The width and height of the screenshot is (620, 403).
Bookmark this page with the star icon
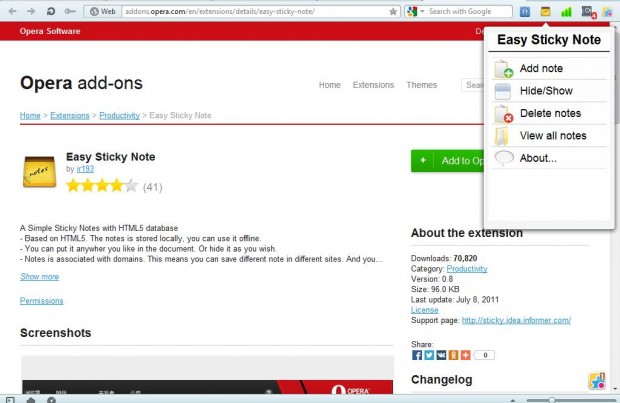coord(393,11)
